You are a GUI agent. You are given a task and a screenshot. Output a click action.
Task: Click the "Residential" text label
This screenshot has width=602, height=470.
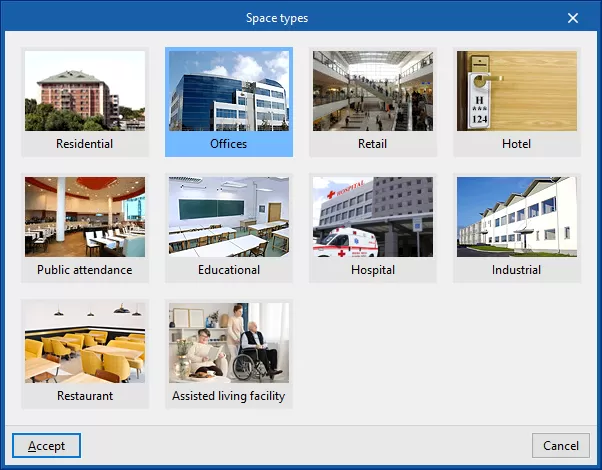85,144
